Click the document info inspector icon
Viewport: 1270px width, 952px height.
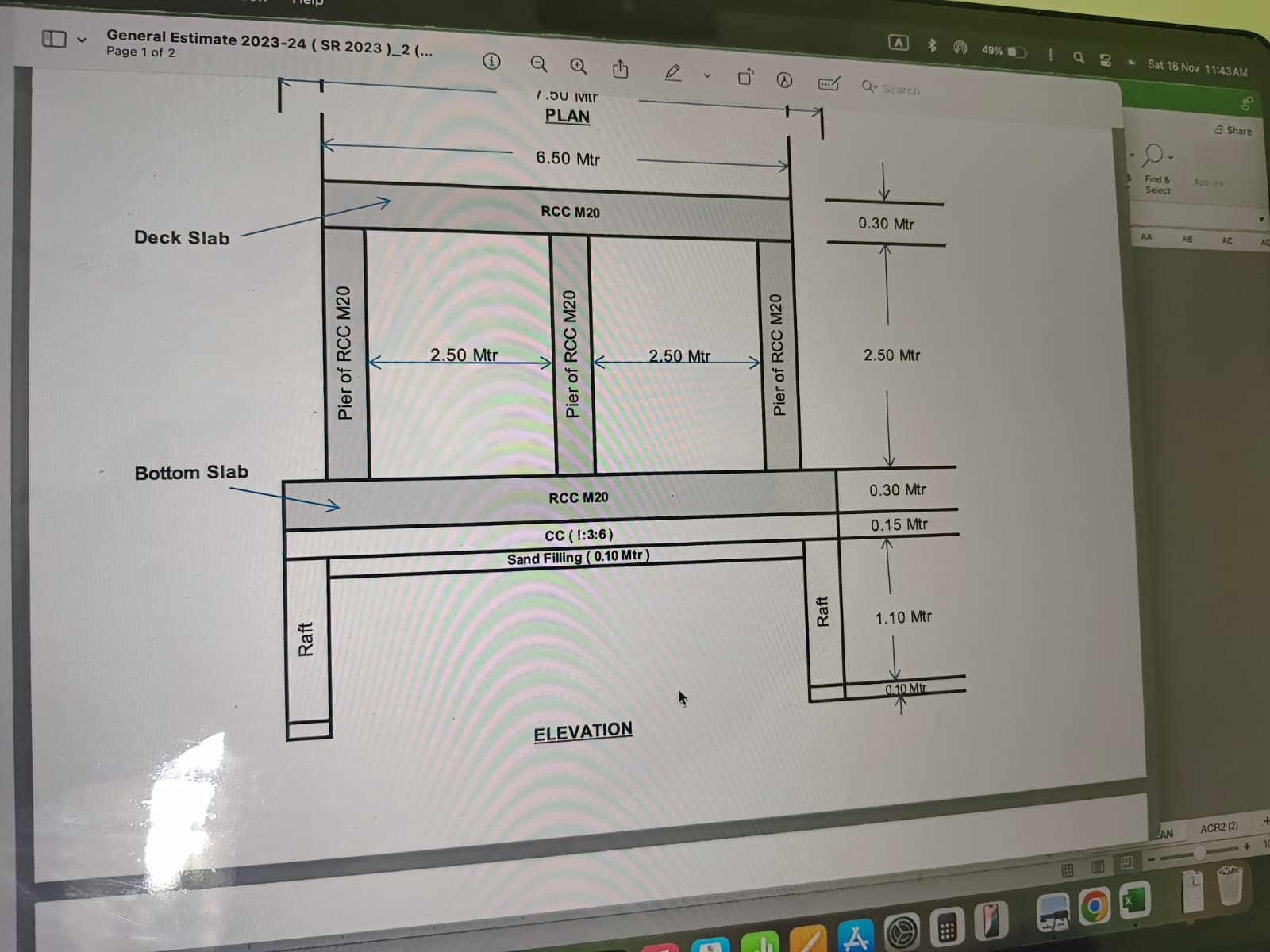pyautogui.click(x=491, y=61)
